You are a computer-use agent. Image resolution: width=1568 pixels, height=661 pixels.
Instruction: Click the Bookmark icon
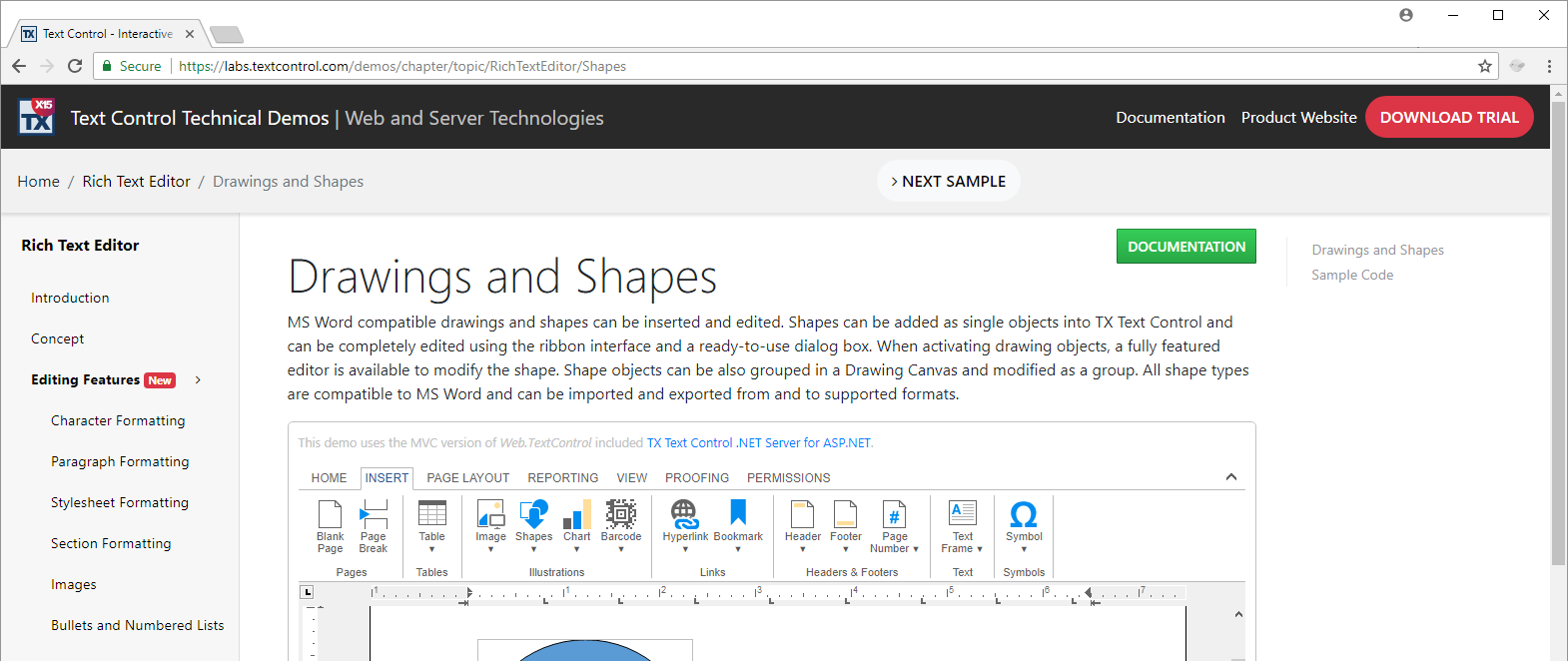coord(738,513)
